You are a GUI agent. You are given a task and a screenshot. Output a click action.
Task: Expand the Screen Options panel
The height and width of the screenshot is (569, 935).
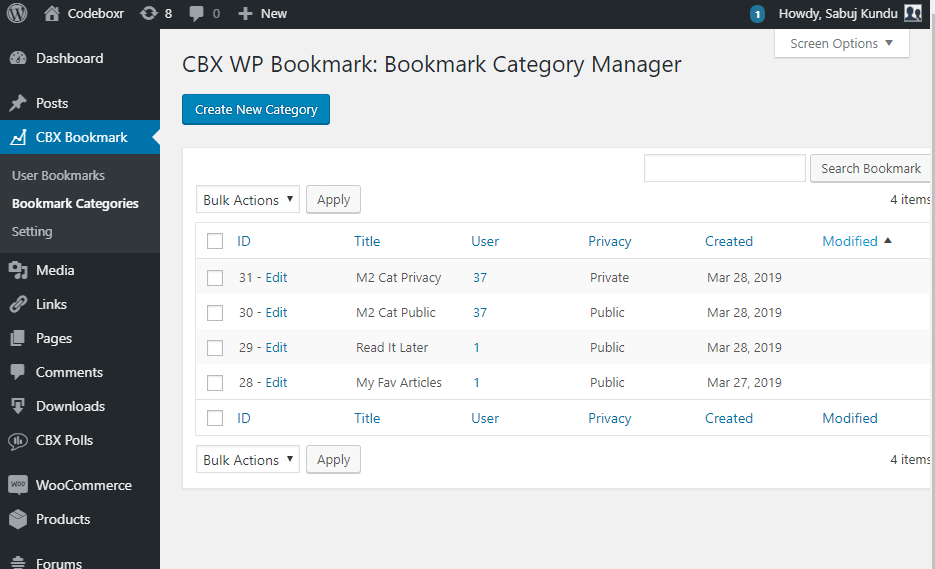tap(841, 44)
